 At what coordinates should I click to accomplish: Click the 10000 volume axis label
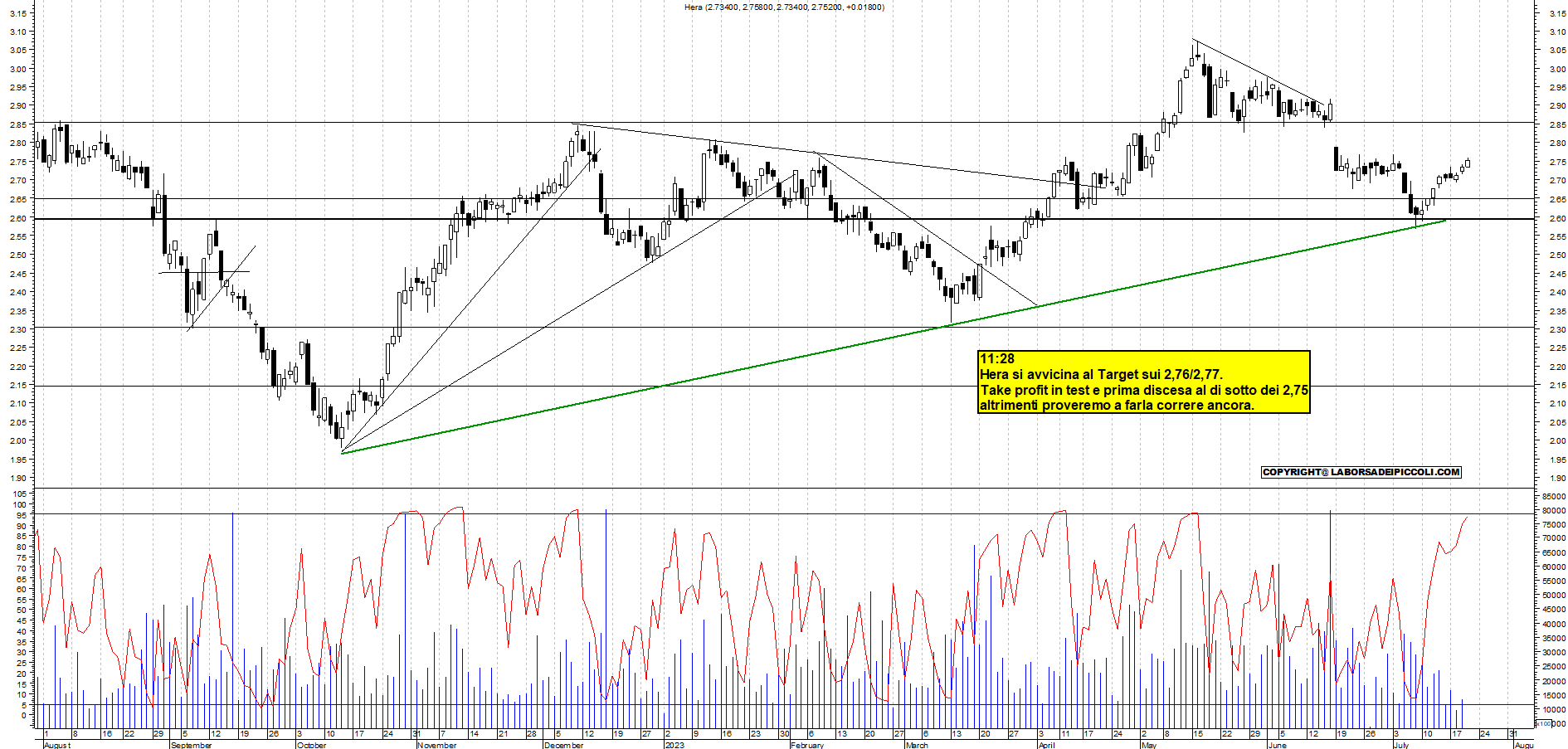pos(1554,710)
